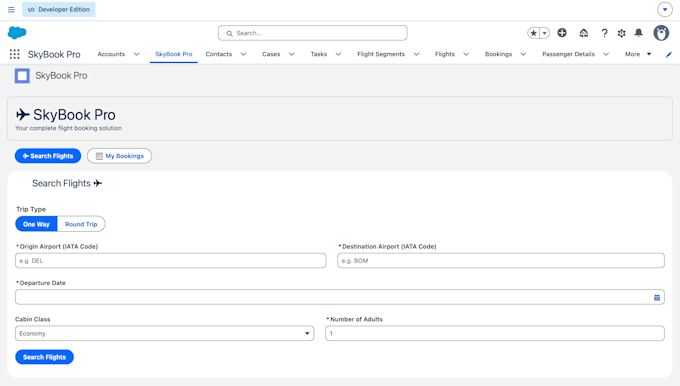Open the Departure Date calendar picker
680x386 pixels.
(657, 298)
